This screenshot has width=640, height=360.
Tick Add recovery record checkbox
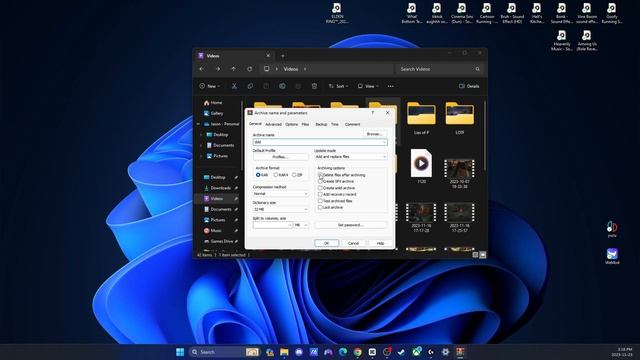coord(320,194)
